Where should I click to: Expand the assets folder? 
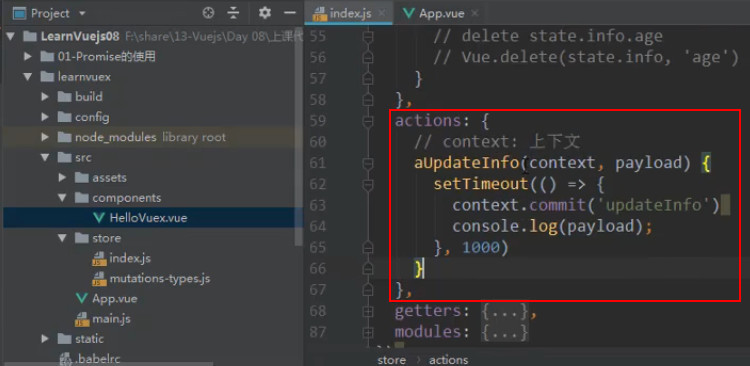63,177
